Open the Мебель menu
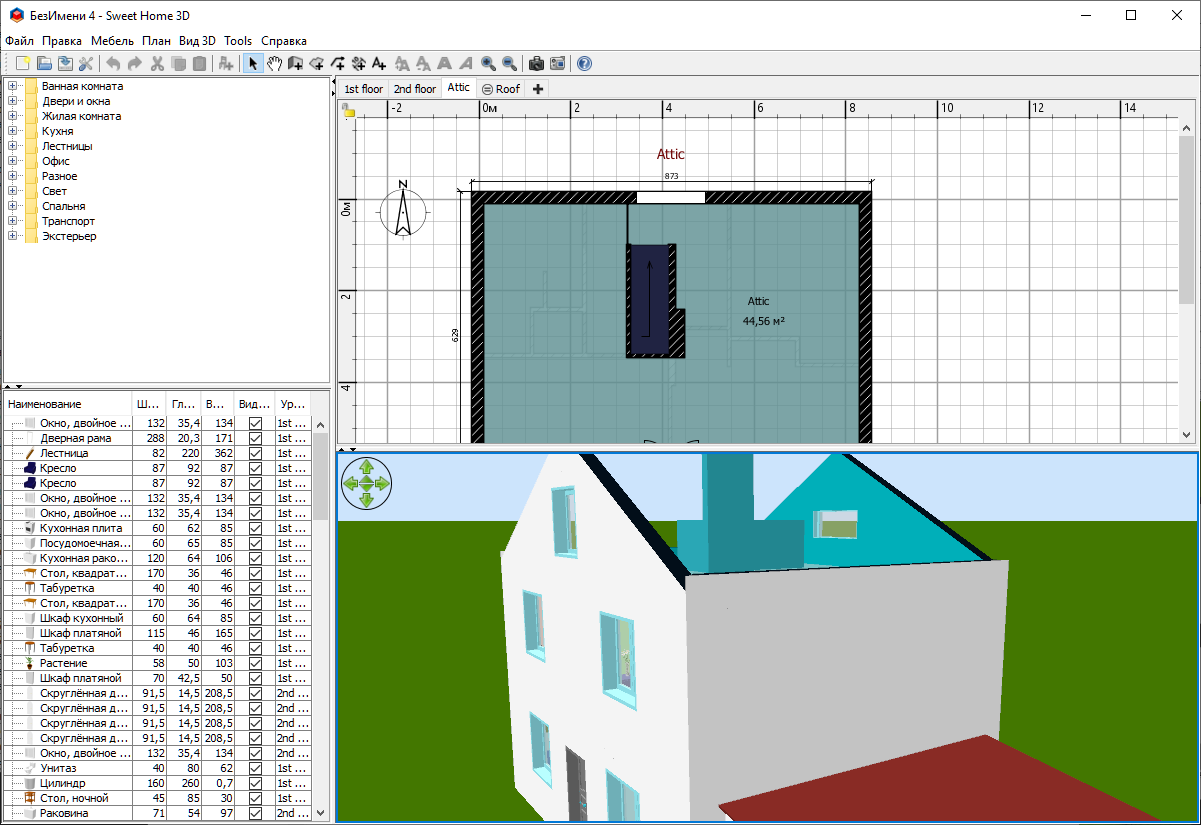Screen dimensions: 1201x825 112,41
